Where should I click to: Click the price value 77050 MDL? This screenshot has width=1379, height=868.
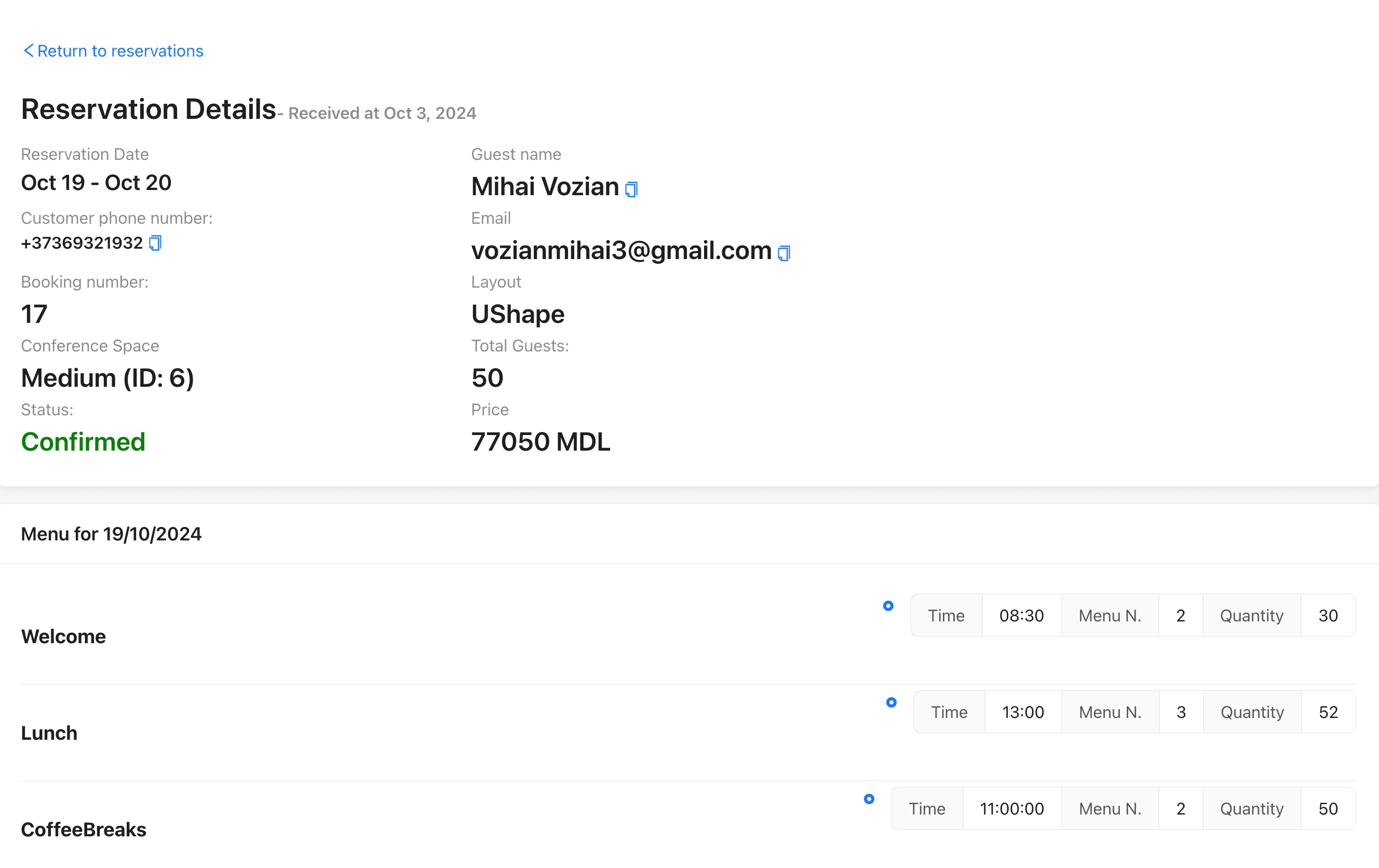click(x=541, y=441)
